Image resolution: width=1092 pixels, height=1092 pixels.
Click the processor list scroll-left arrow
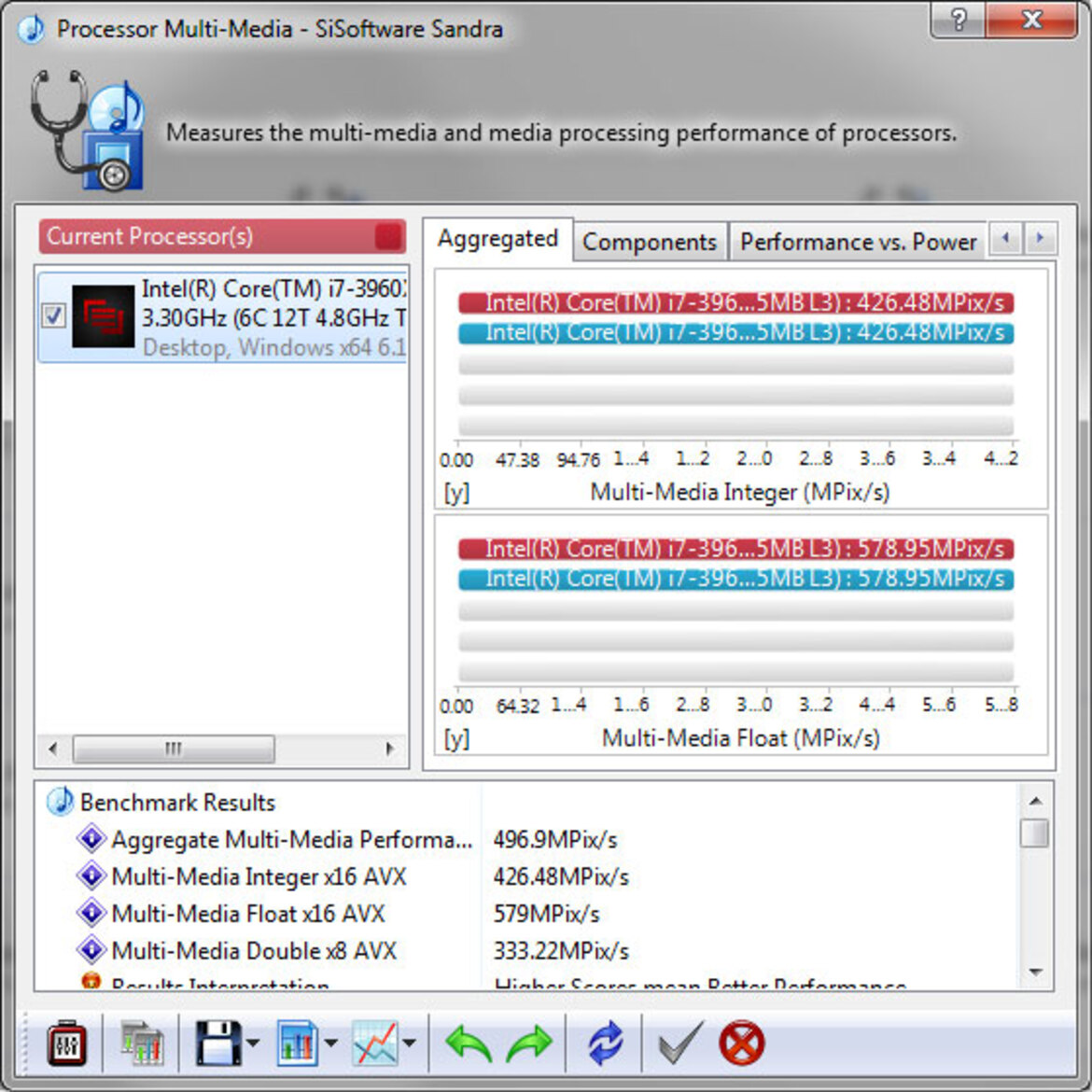click(x=53, y=749)
